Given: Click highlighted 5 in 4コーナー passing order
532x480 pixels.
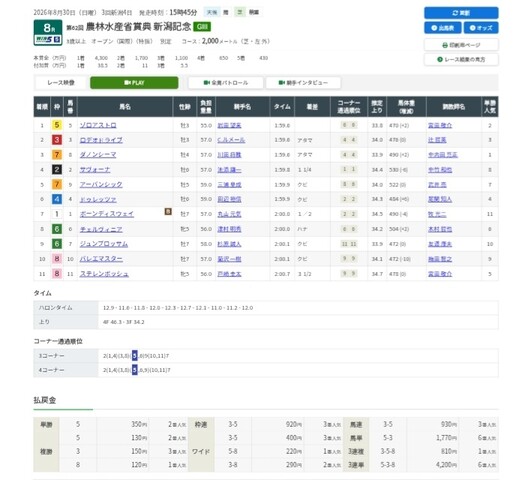Looking at the screenshot, I should point(135,370).
